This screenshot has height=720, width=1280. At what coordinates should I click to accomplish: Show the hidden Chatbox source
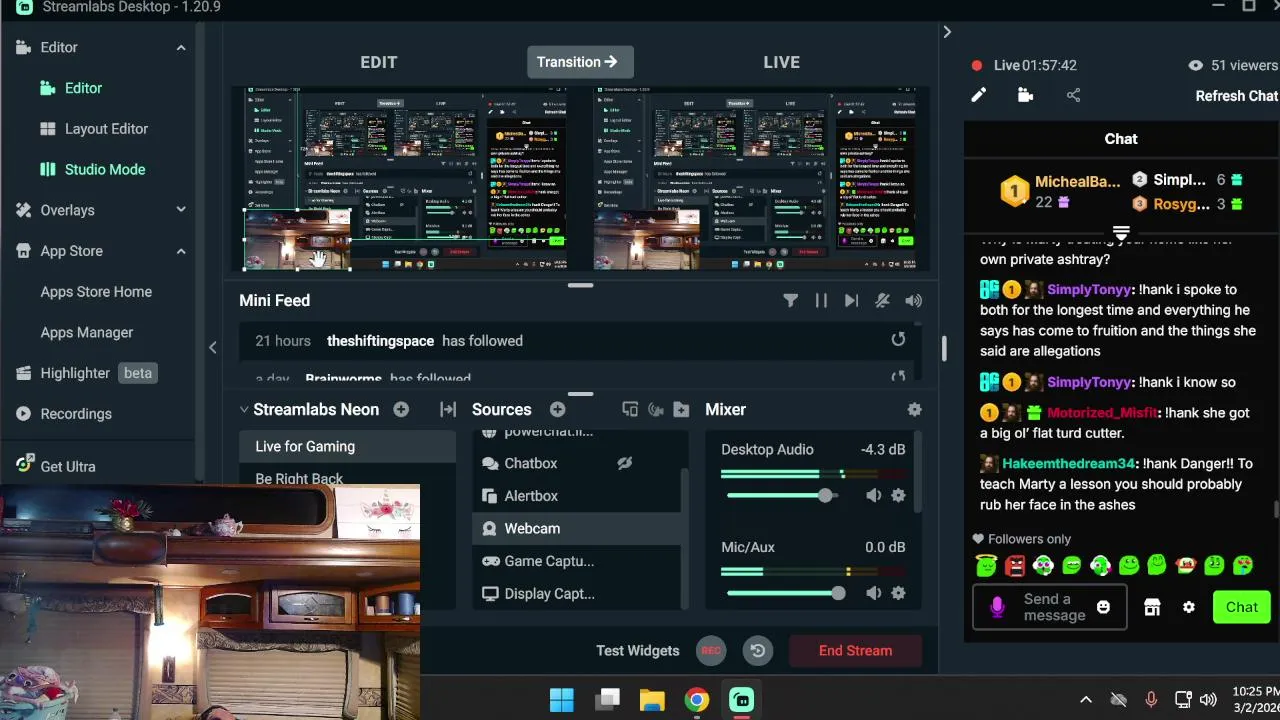(625, 463)
